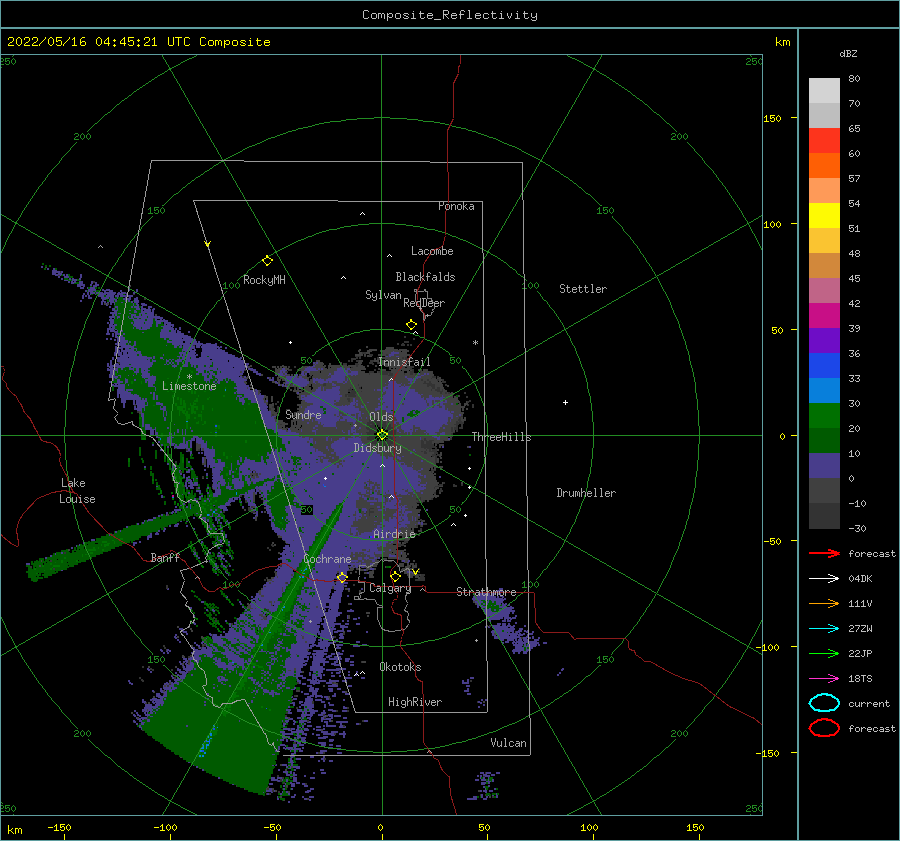Click the blue 36 dBZ color swatch
This screenshot has width=900, height=841.
(x=824, y=365)
